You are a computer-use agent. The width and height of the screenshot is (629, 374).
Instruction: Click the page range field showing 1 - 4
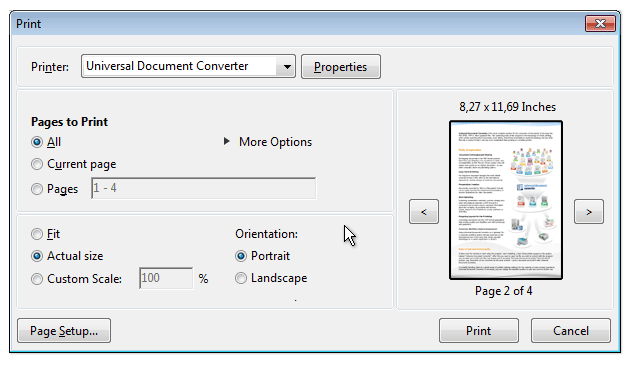(203, 188)
